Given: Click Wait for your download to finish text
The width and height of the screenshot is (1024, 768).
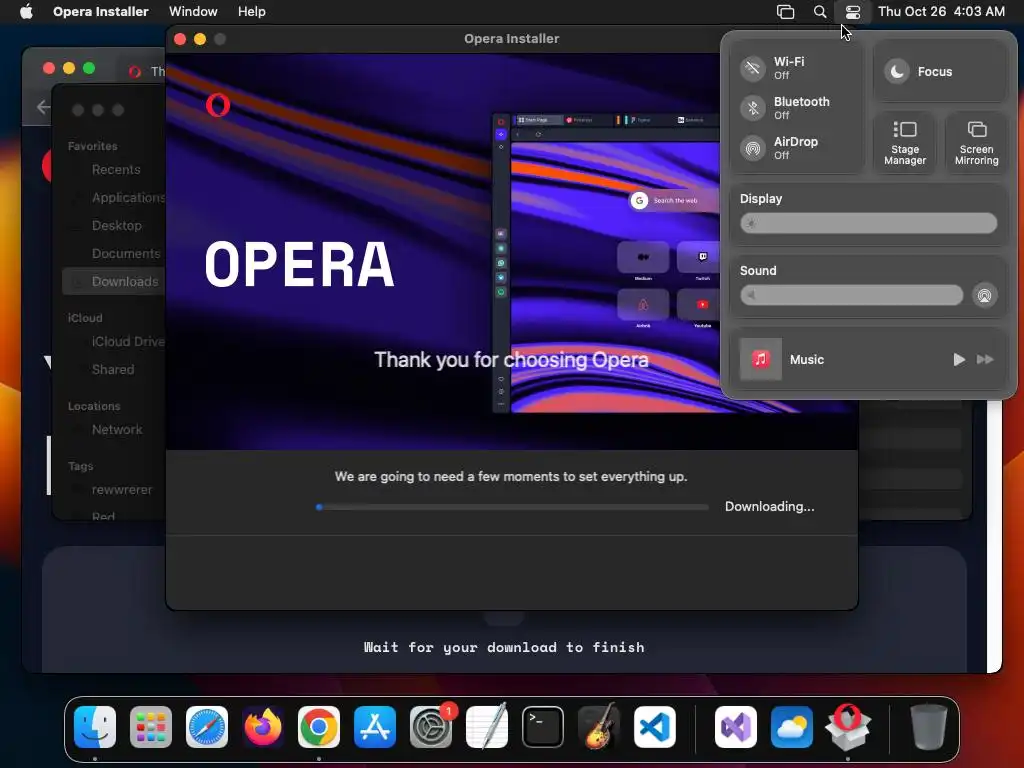Looking at the screenshot, I should tap(504, 647).
